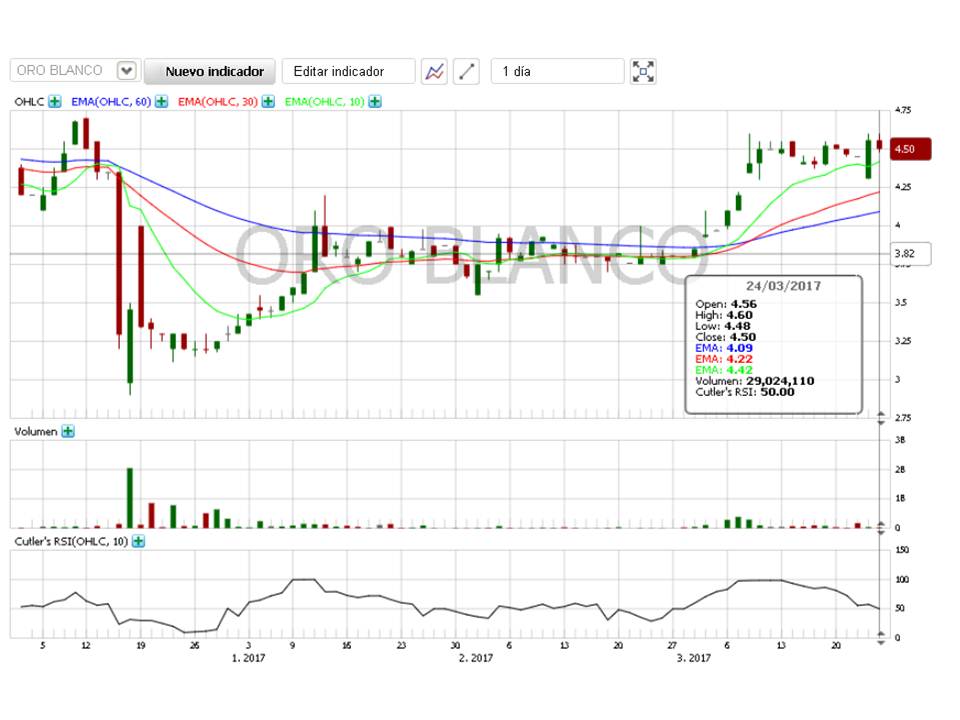Expand the Cutler's RSI plus icon
The image size is (960, 720).
tap(138, 541)
